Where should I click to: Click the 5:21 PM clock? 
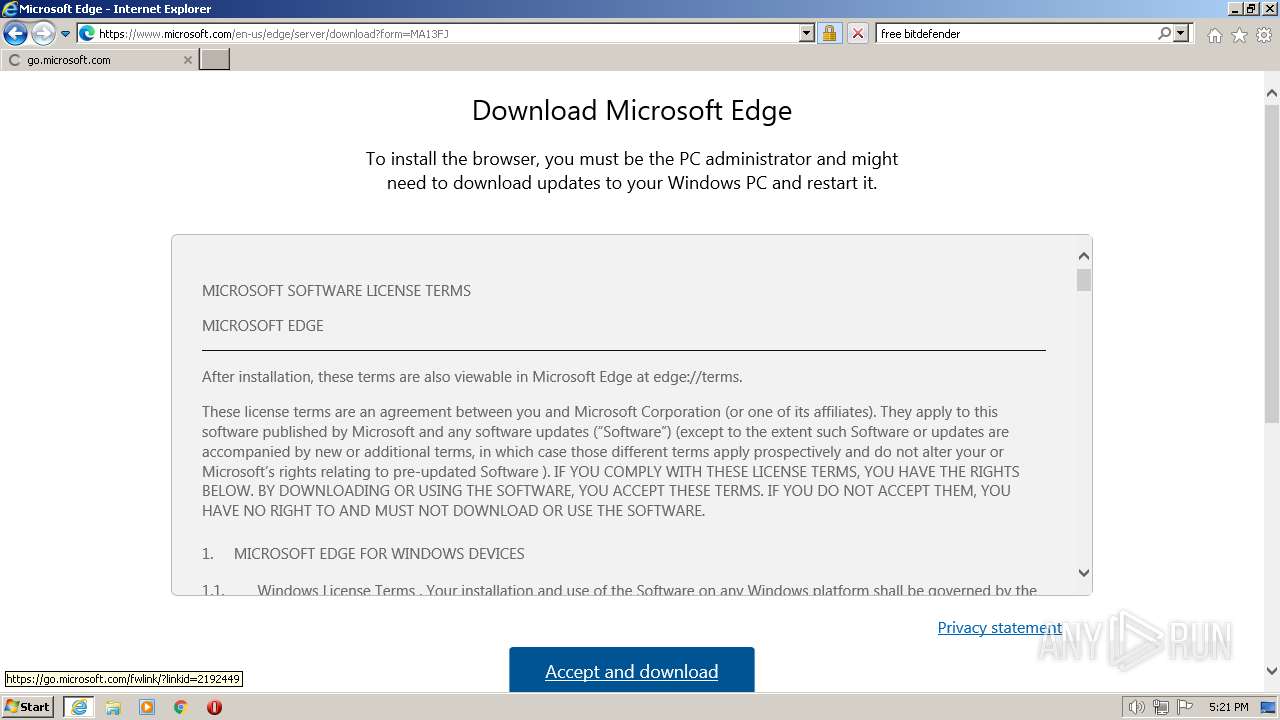coord(1228,707)
